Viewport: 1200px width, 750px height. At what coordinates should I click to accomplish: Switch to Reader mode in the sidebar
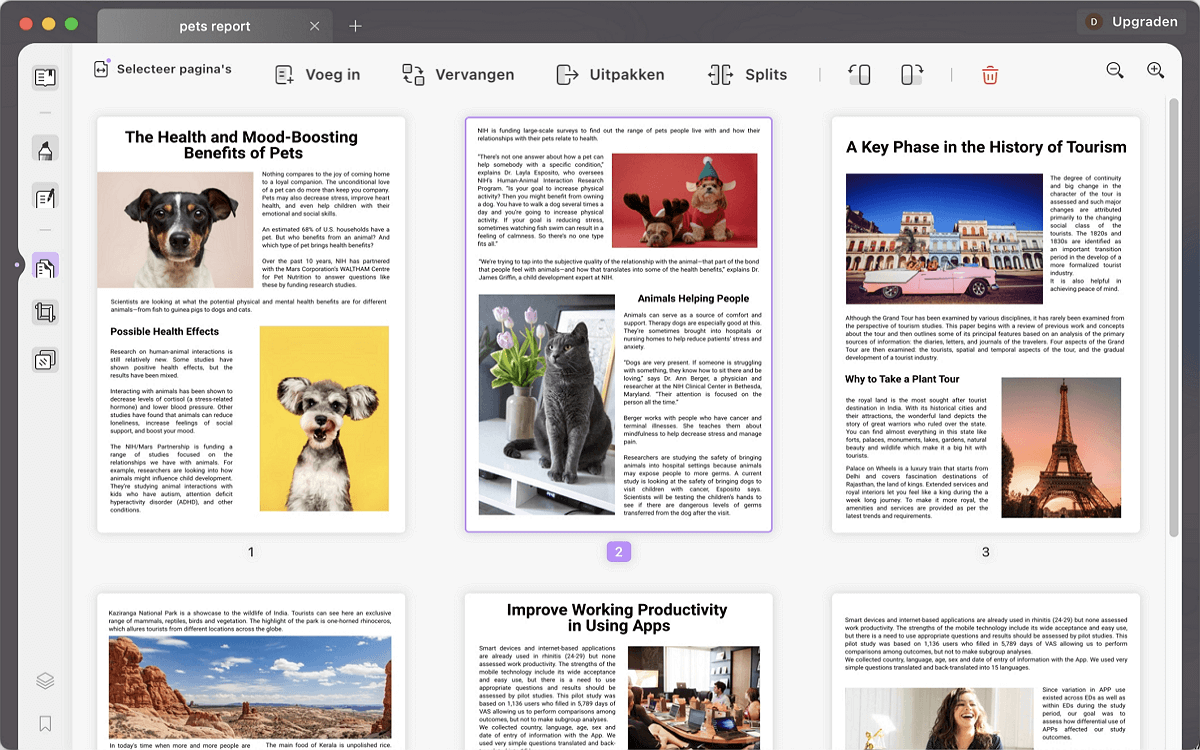(x=45, y=75)
